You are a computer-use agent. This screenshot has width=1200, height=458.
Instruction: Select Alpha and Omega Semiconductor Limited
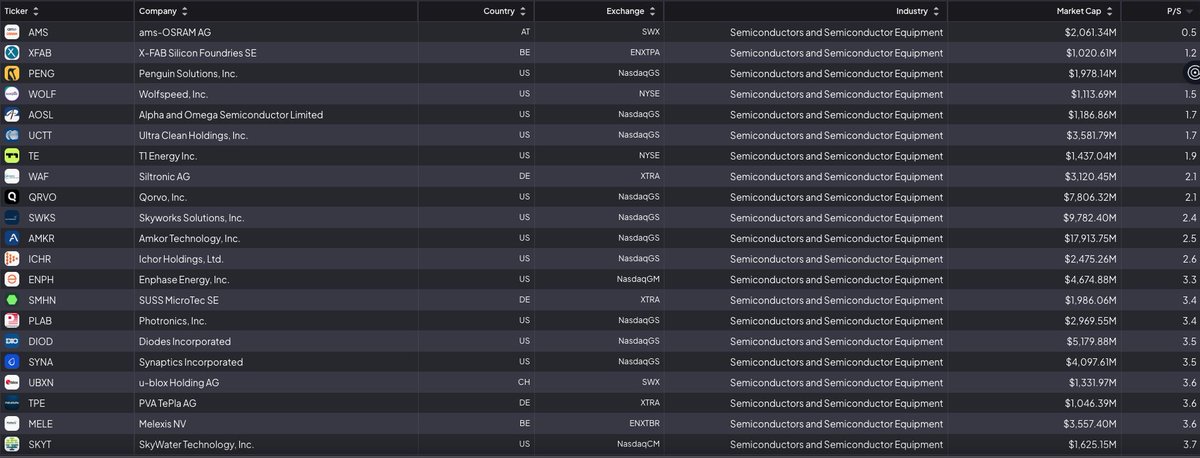tap(231, 115)
